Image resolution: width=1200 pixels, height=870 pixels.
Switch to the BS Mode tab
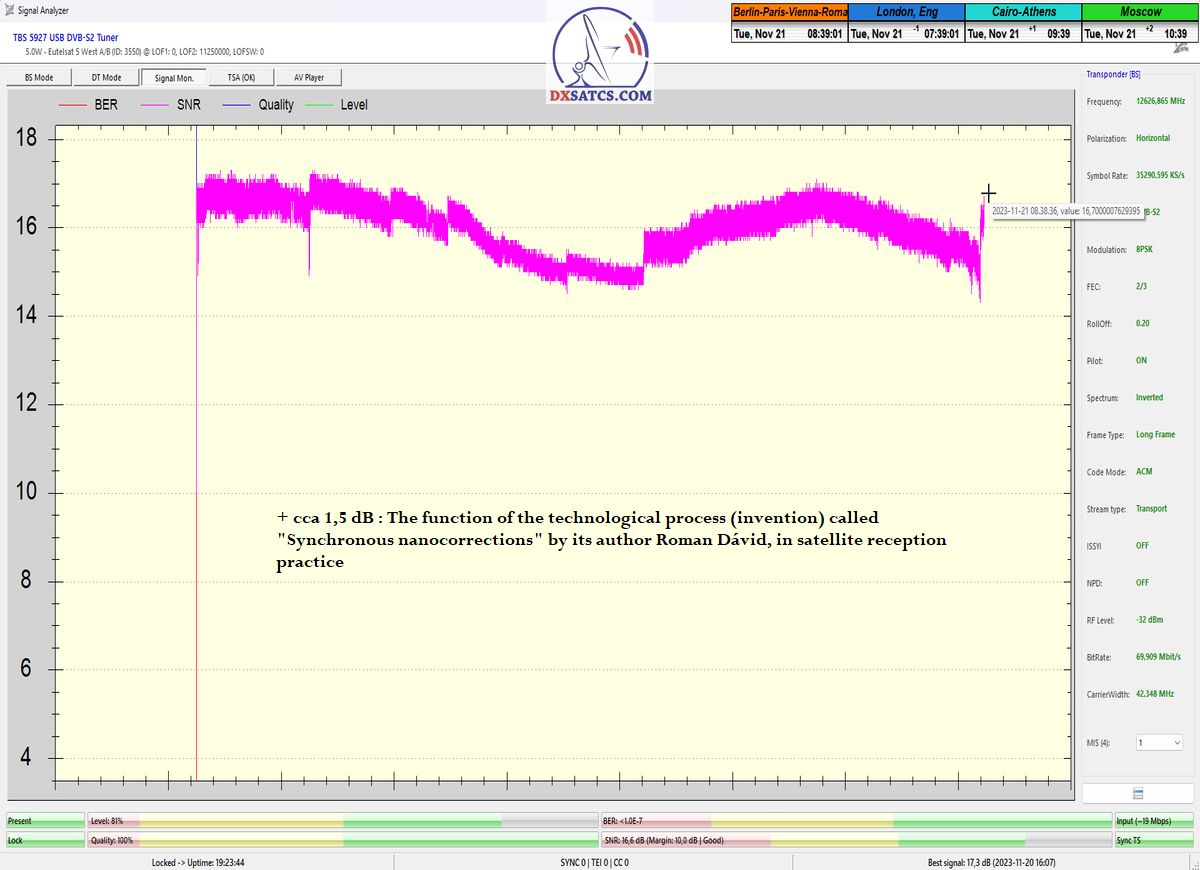click(39, 77)
